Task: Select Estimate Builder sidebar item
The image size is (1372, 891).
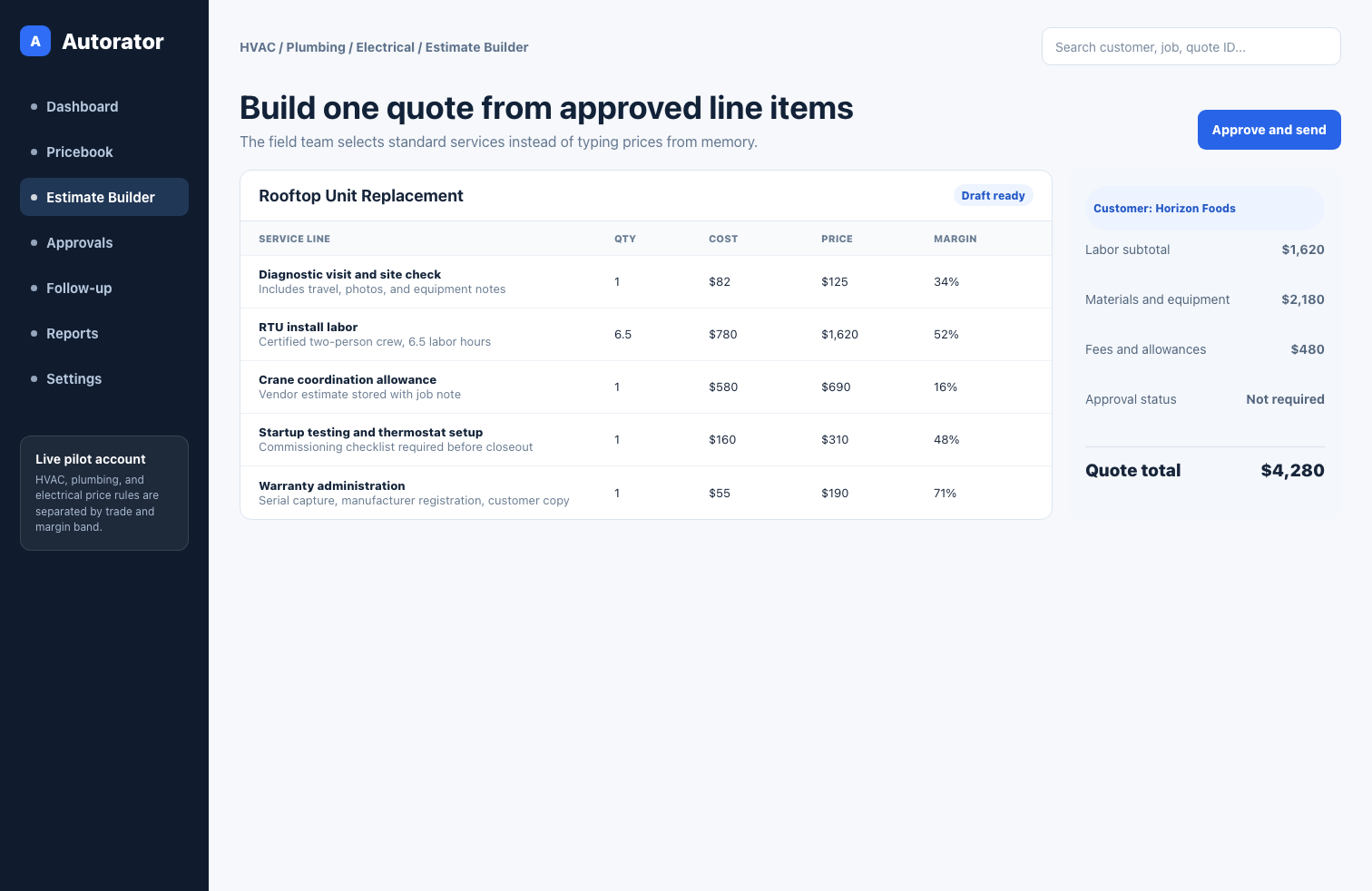Action: (x=104, y=197)
